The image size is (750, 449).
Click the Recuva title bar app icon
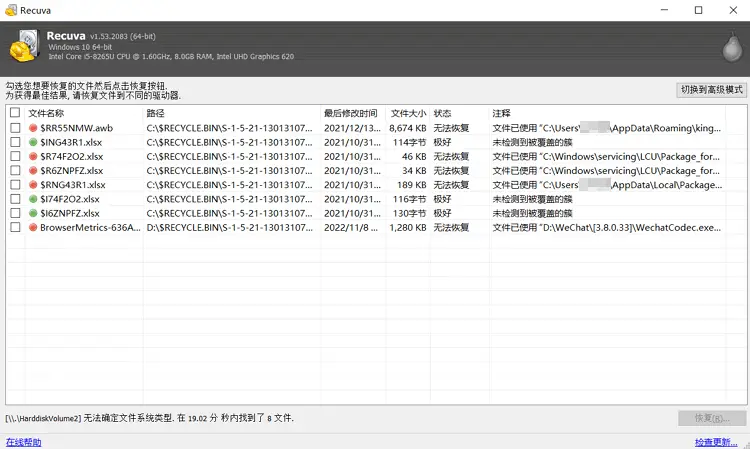[x=11, y=10]
